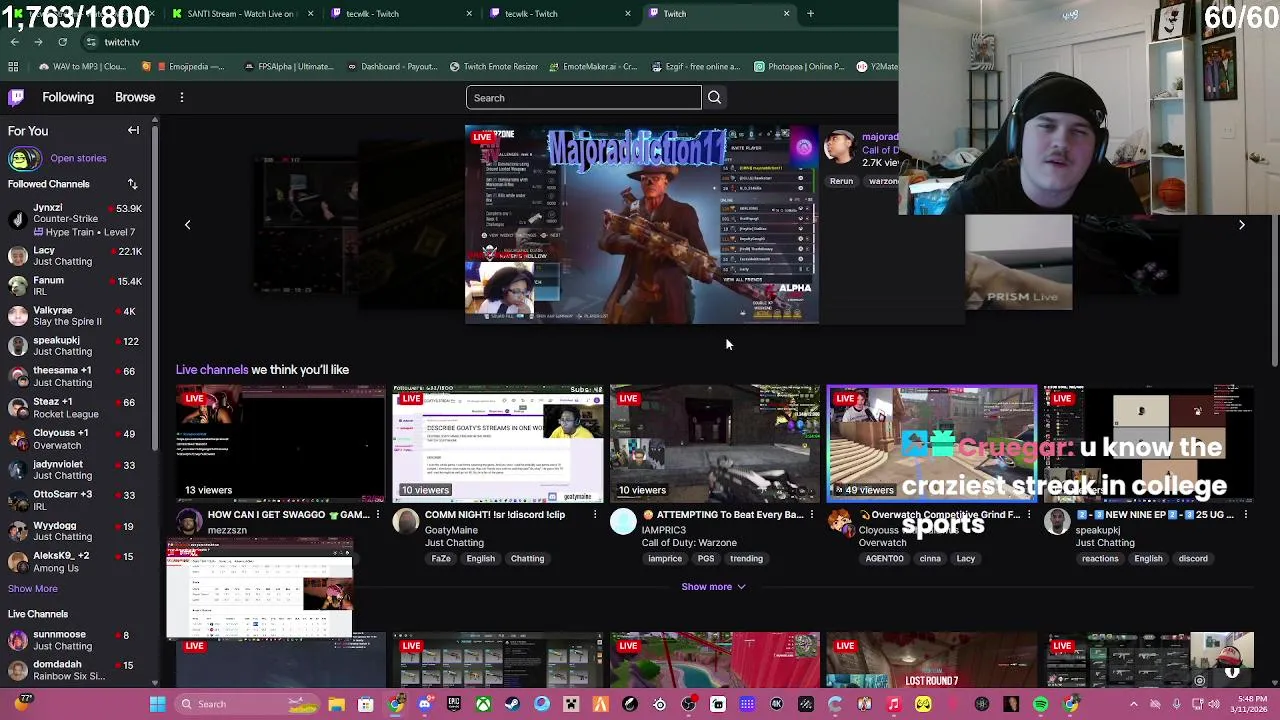Click speakupkj channel avatar on stream card

pos(1056,522)
